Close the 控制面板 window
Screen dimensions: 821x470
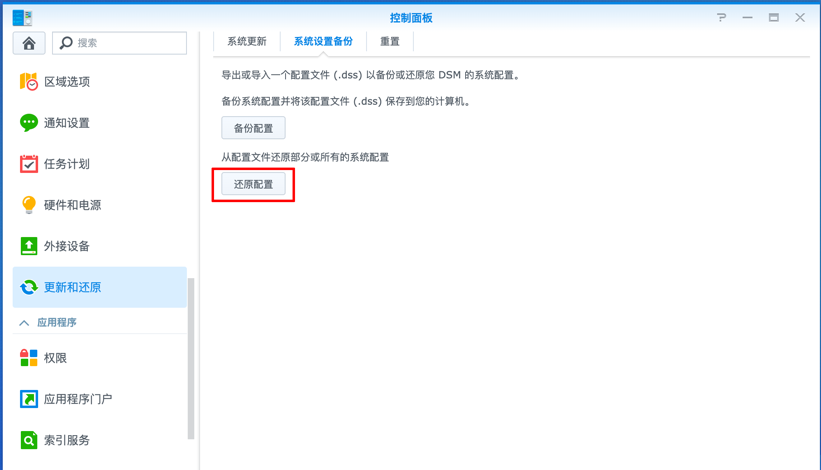(800, 17)
